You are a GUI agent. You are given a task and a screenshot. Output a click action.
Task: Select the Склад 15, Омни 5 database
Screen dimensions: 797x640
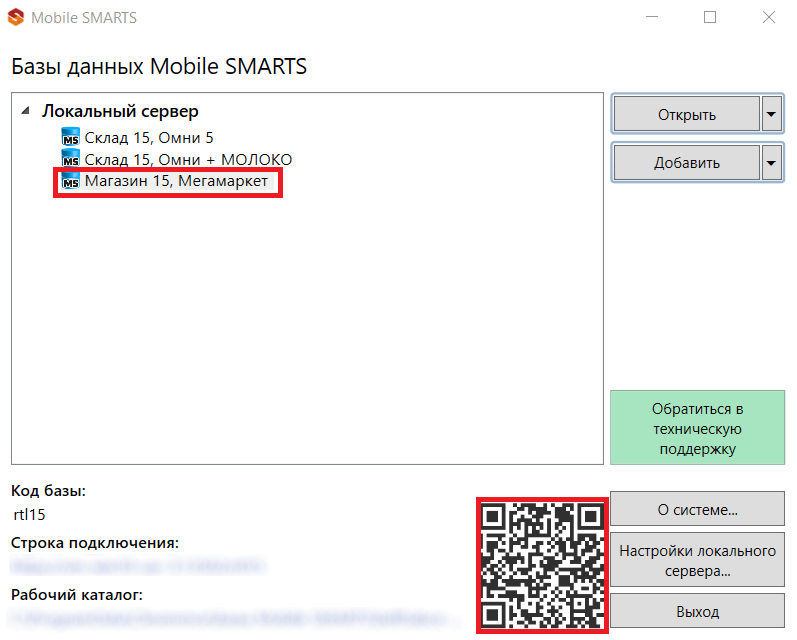[x=148, y=138]
